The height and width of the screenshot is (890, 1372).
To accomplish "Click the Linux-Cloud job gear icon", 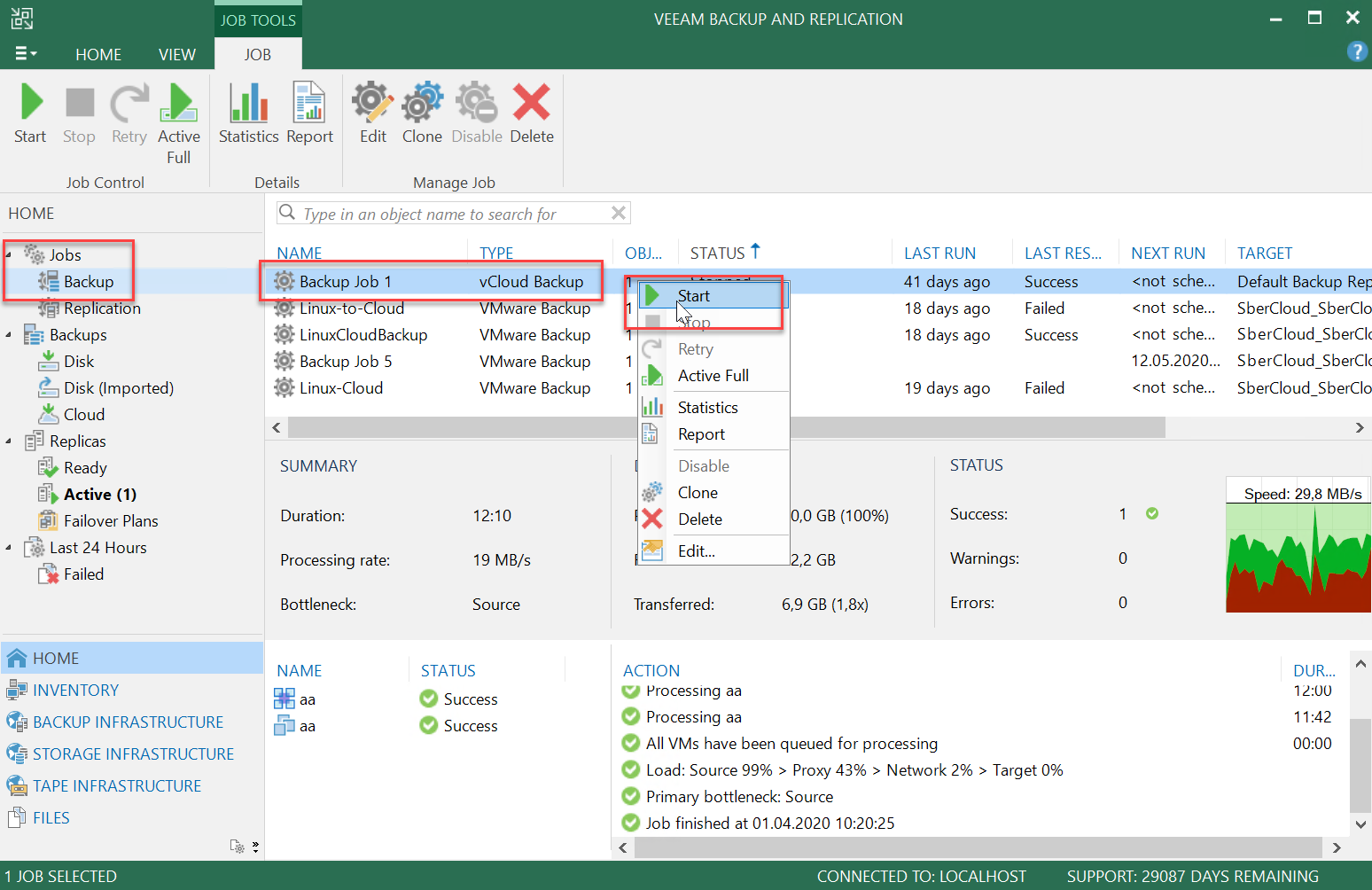I will [x=284, y=388].
